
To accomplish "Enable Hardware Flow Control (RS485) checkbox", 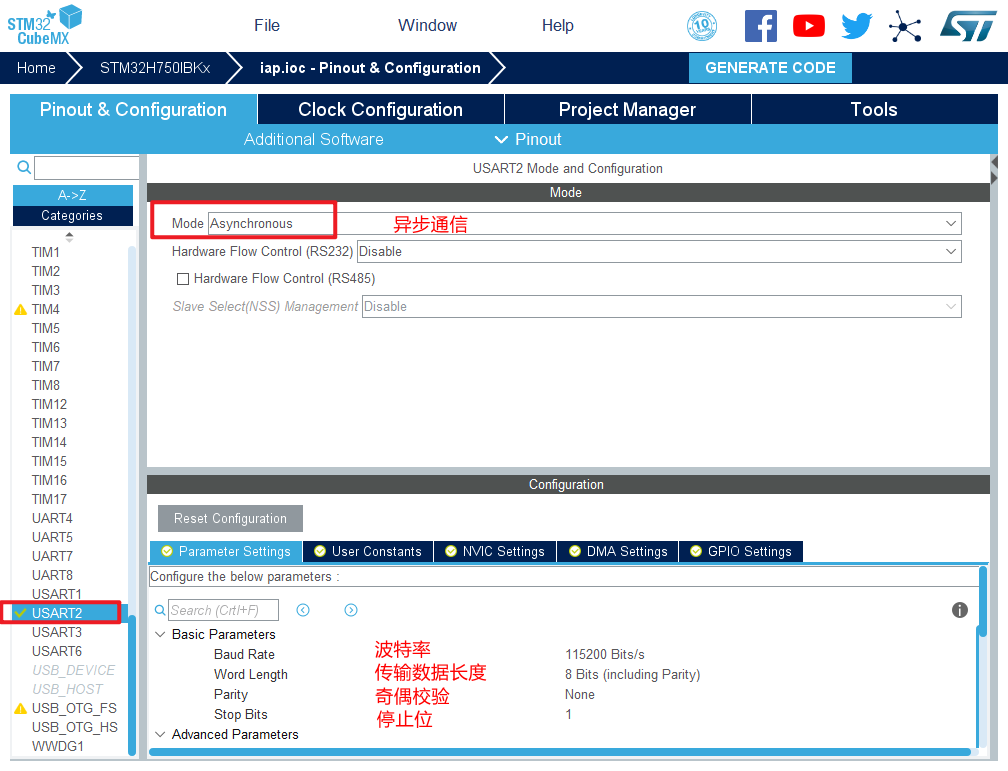I will coord(183,279).
